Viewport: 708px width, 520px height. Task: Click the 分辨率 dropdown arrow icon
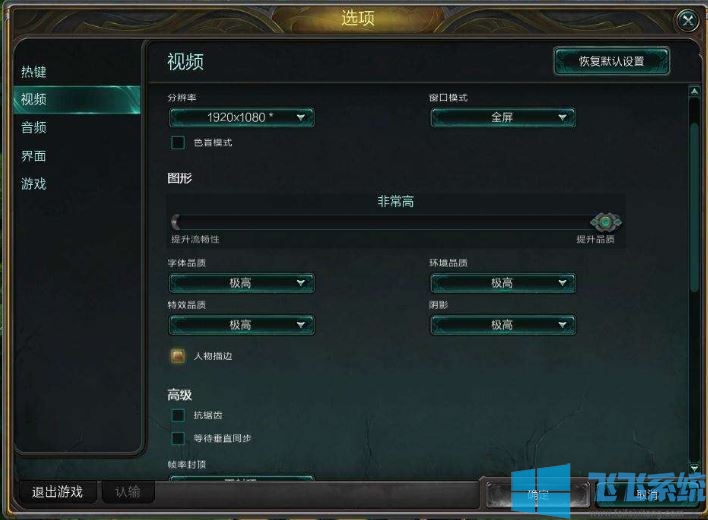(301, 117)
